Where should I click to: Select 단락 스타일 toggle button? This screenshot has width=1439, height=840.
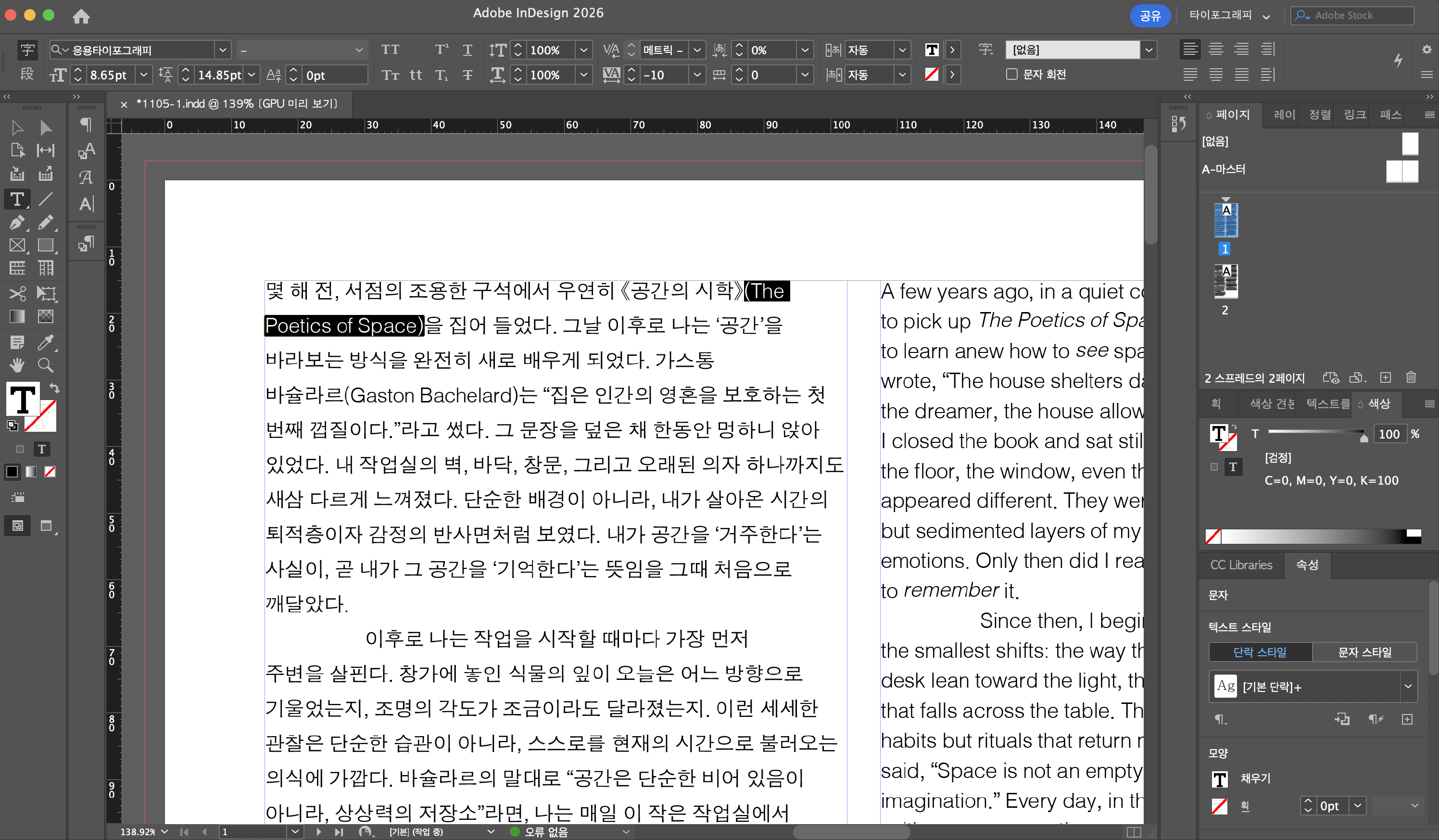point(1260,652)
